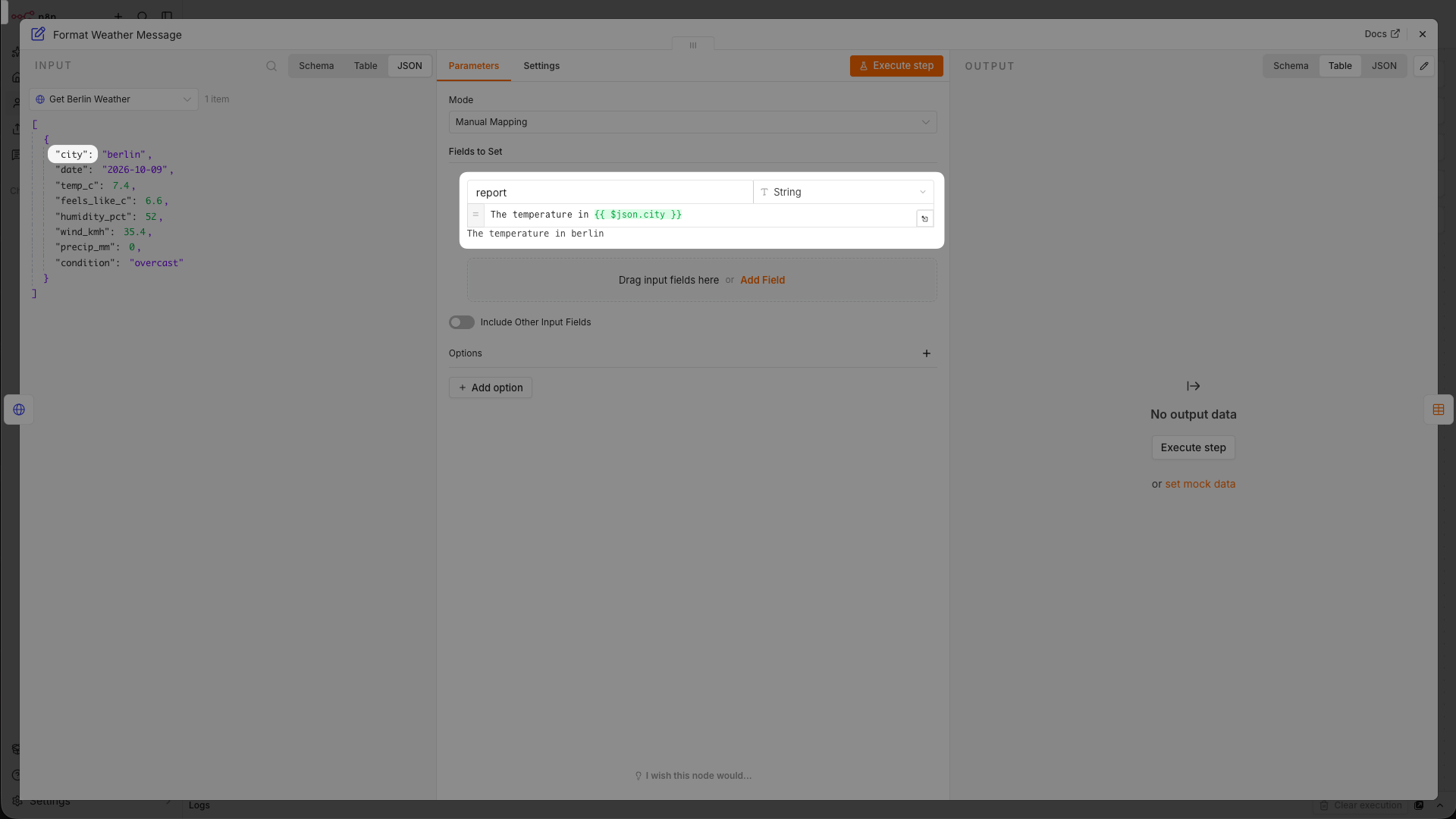The width and height of the screenshot is (1456, 819).
Task: Open the Get Berlin Weather input node selector
Action: tap(114, 99)
